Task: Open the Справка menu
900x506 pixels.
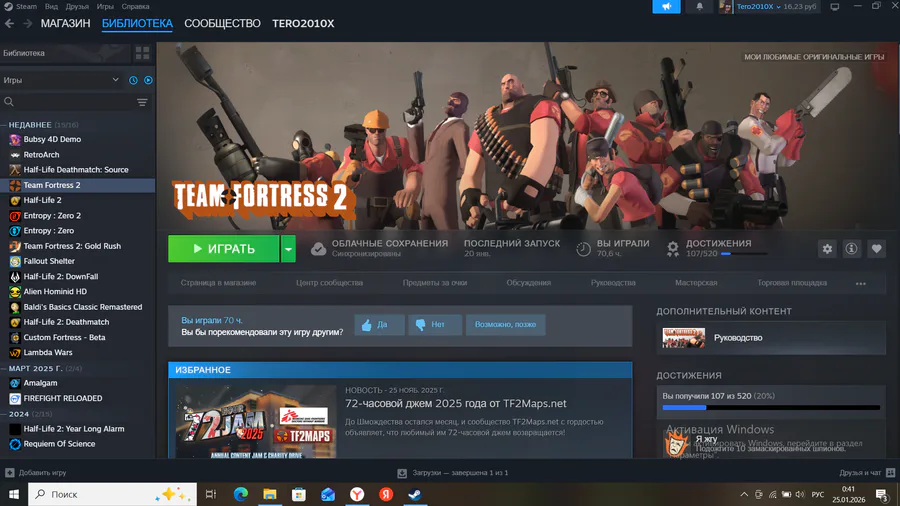Action: click(135, 6)
